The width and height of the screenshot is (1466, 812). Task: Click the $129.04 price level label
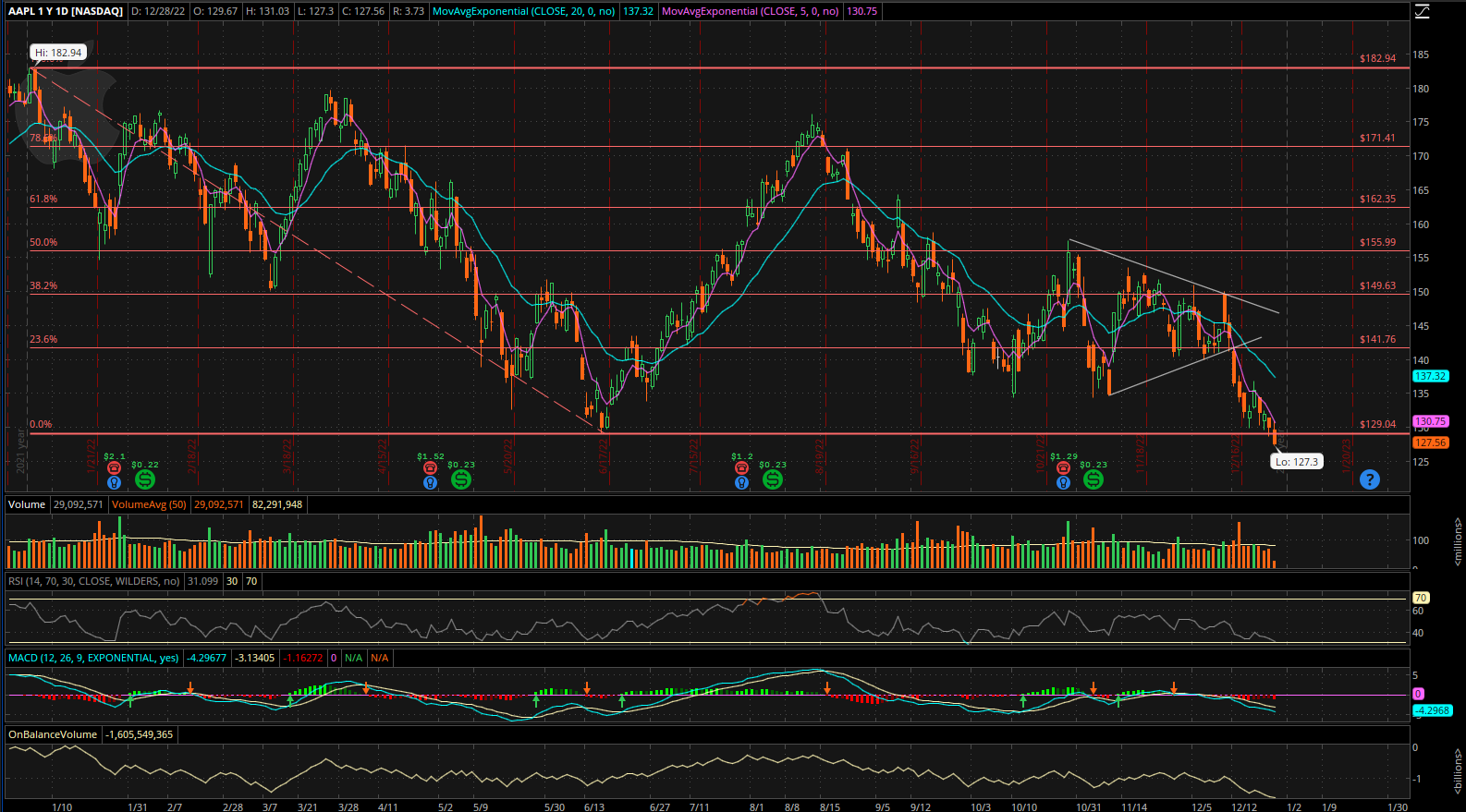1377,424
